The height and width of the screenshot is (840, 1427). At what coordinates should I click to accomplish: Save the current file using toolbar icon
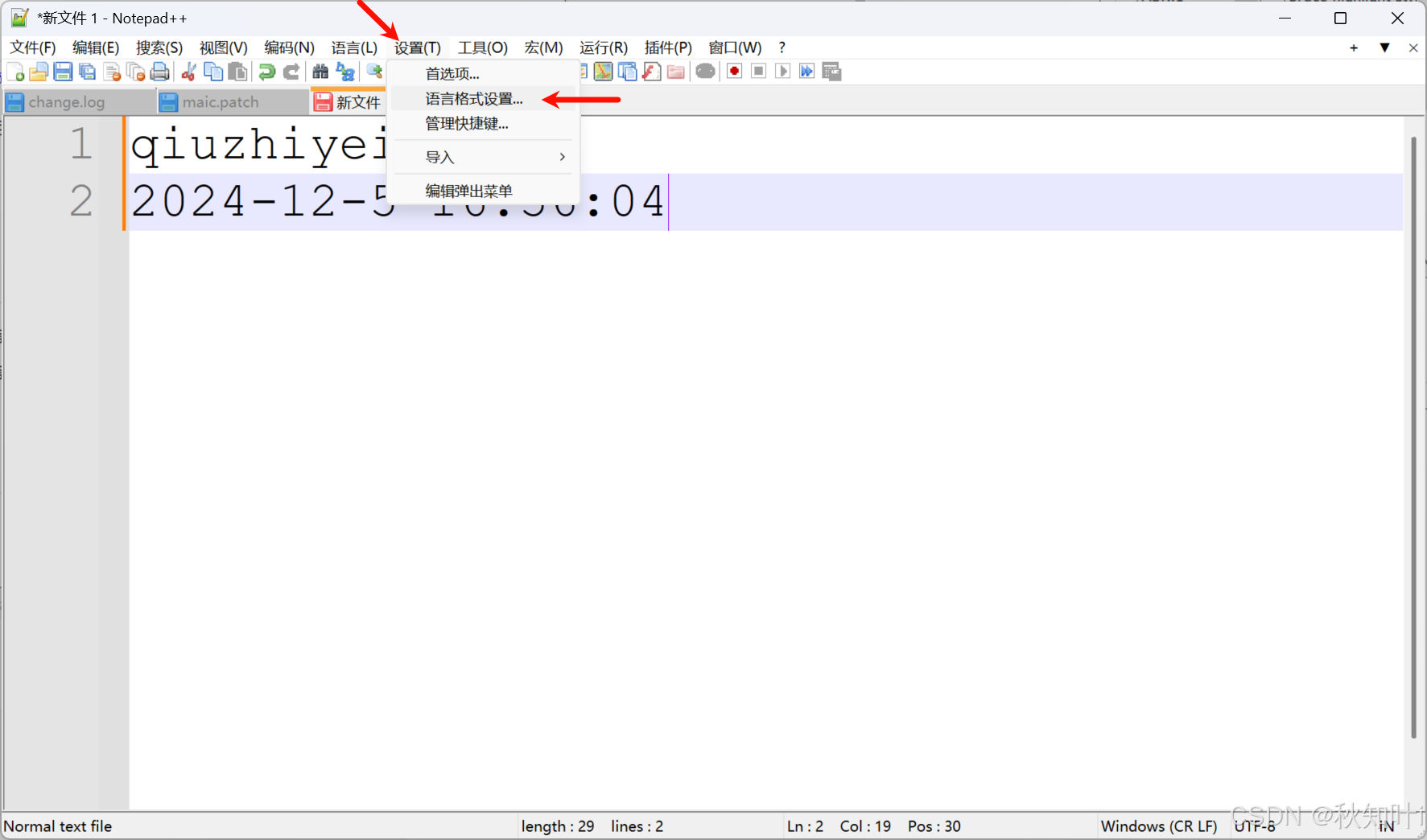[x=63, y=72]
